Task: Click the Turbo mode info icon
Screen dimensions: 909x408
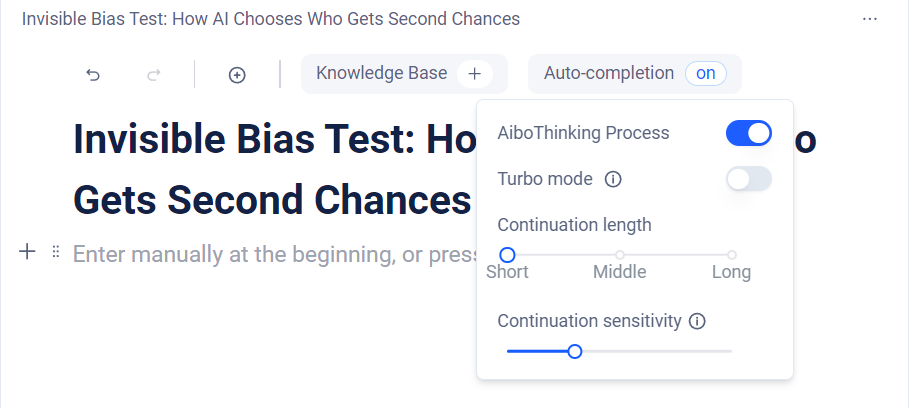Action: pyautogui.click(x=614, y=179)
